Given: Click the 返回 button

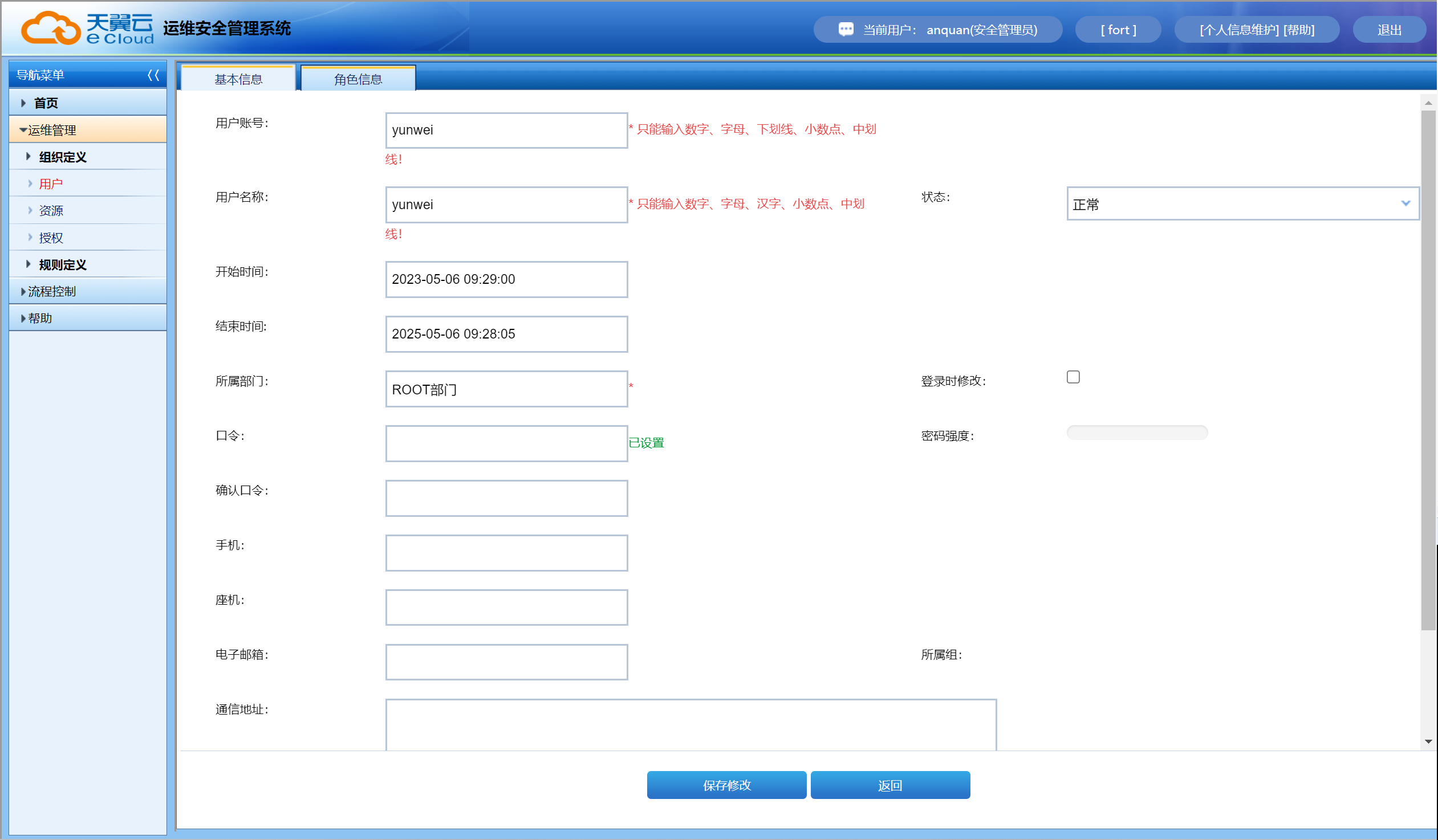Looking at the screenshot, I should [x=889, y=785].
